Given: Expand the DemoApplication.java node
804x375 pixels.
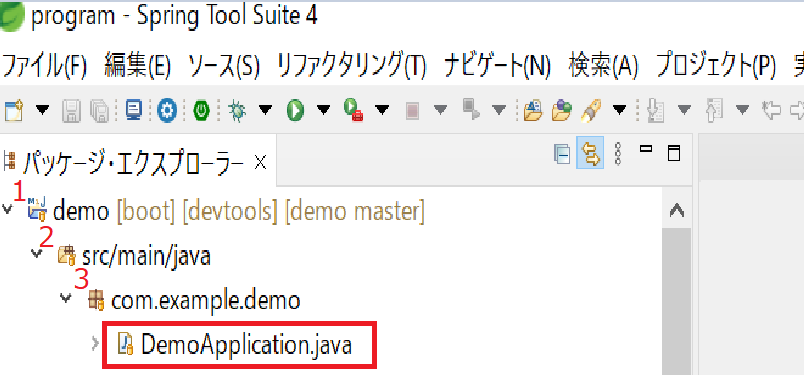Looking at the screenshot, I should (x=95, y=343).
